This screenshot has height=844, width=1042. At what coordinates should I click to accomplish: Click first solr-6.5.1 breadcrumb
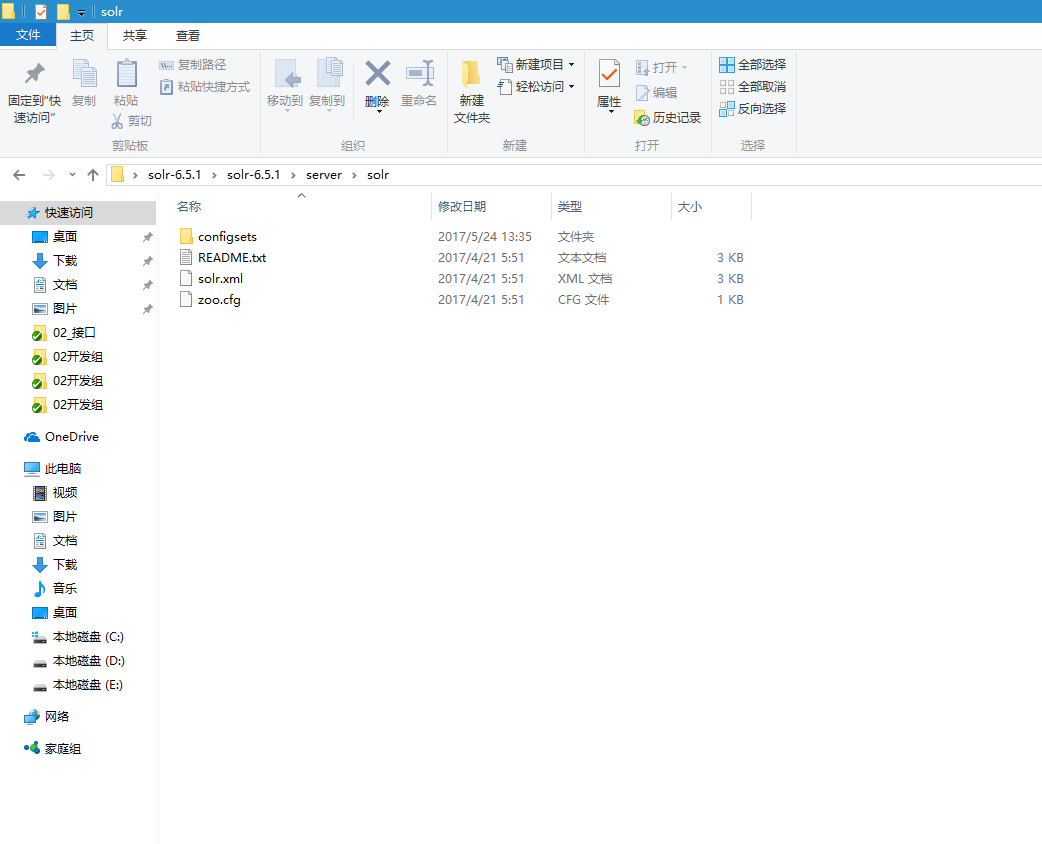click(x=174, y=175)
